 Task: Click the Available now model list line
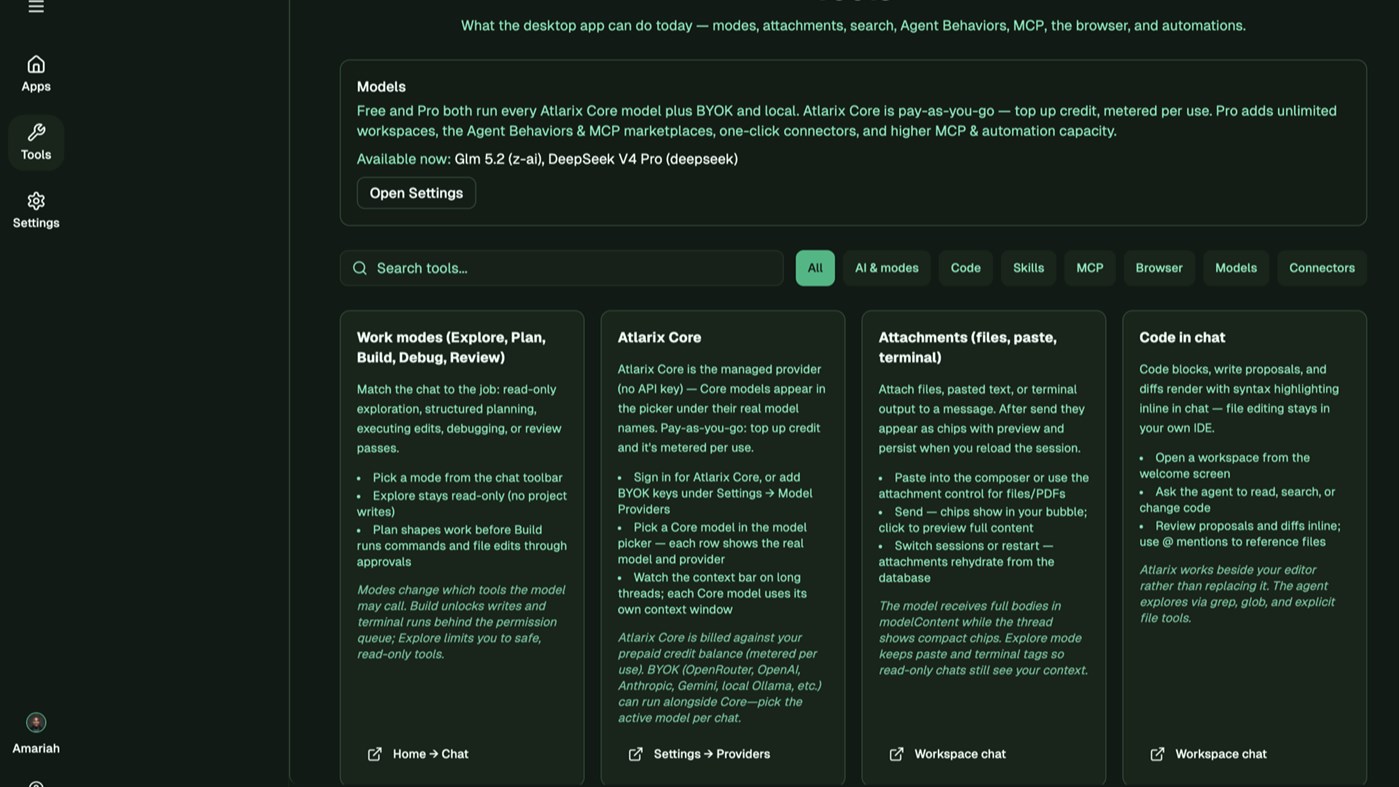point(547,159)
